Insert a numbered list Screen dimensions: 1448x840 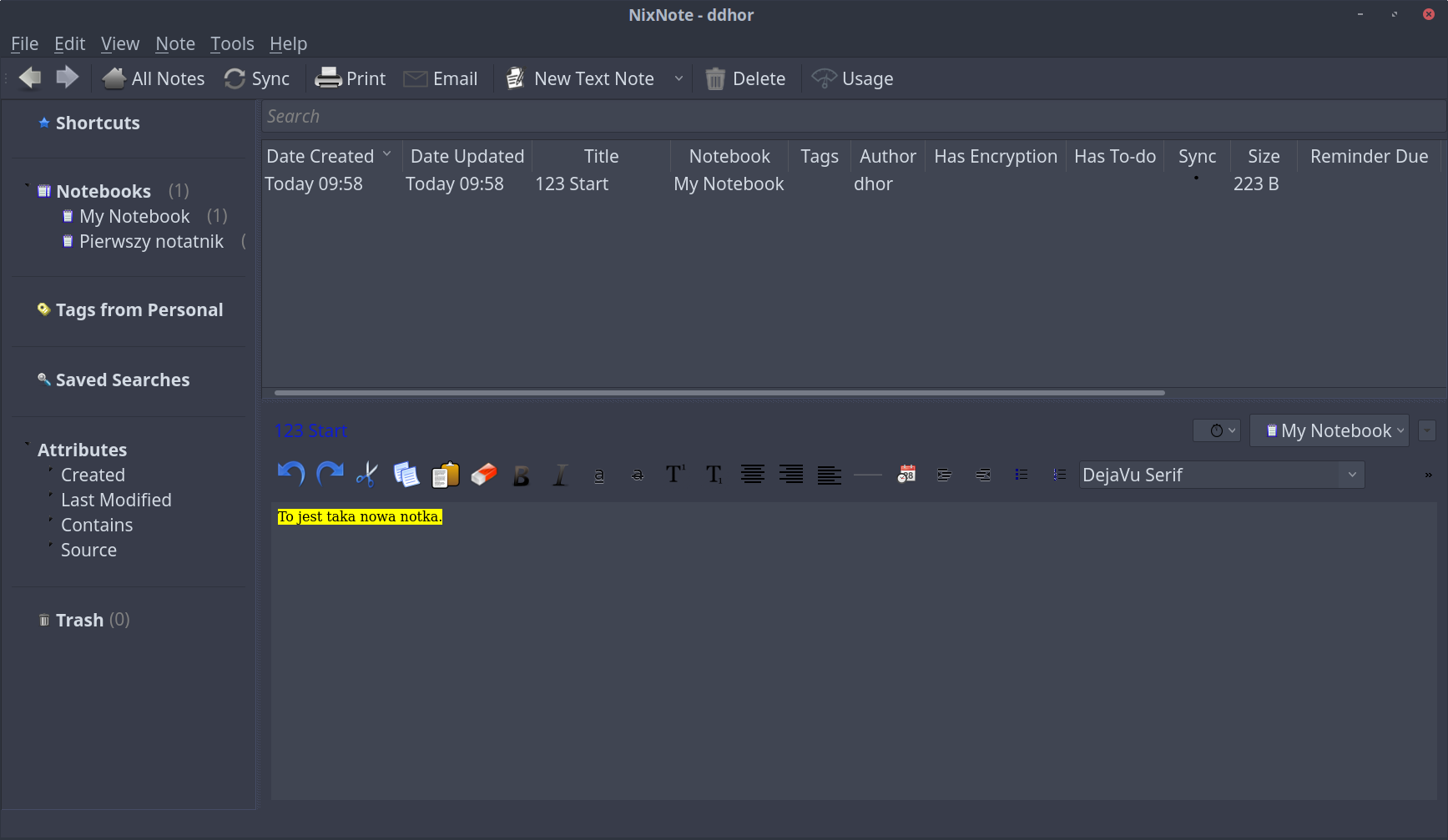(1060, 475)
